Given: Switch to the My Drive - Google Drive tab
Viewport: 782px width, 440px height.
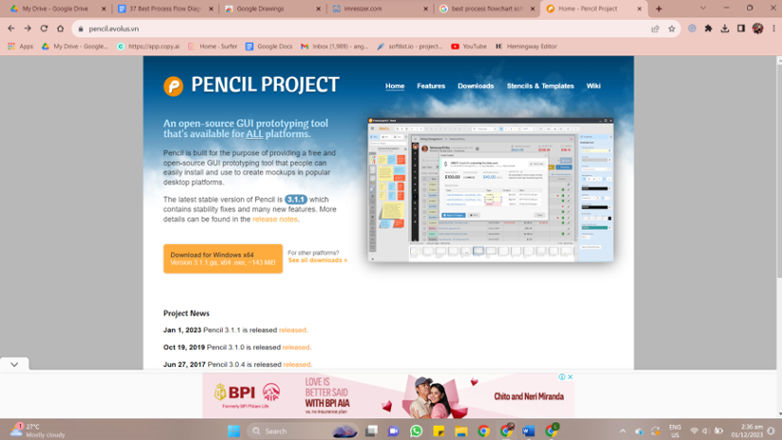Looking at the screenshot, I should coord(55,8).
